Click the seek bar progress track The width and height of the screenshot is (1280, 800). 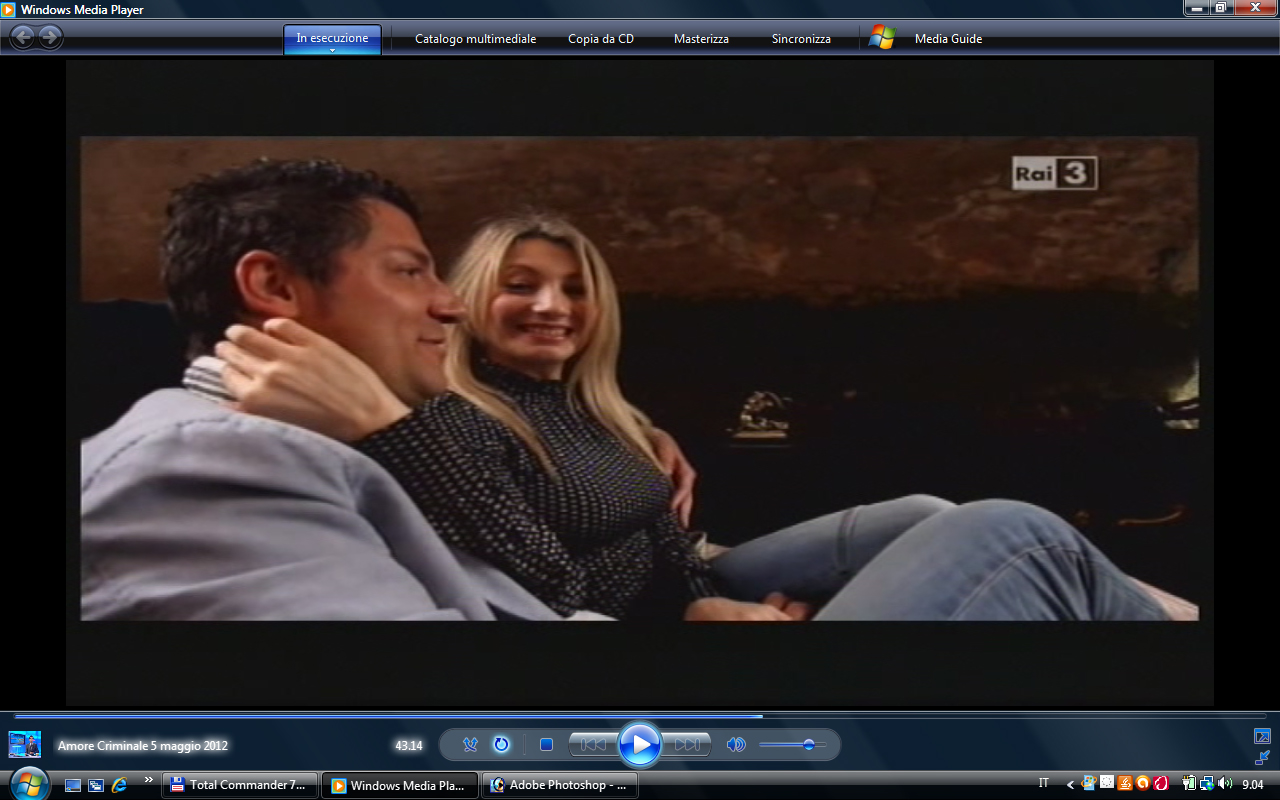coord(640,716)
